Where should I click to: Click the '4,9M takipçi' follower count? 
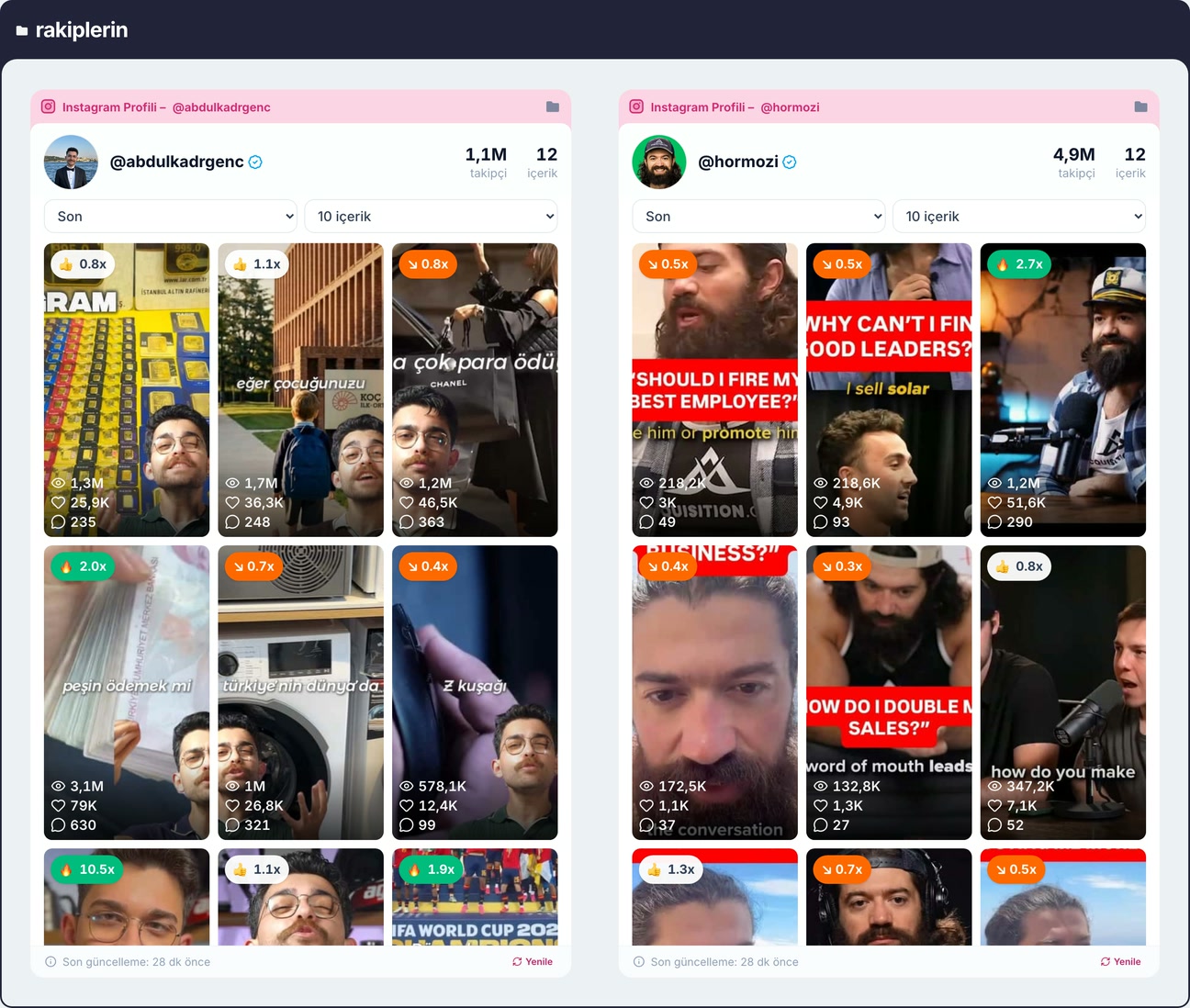(x=1074, y=162)
